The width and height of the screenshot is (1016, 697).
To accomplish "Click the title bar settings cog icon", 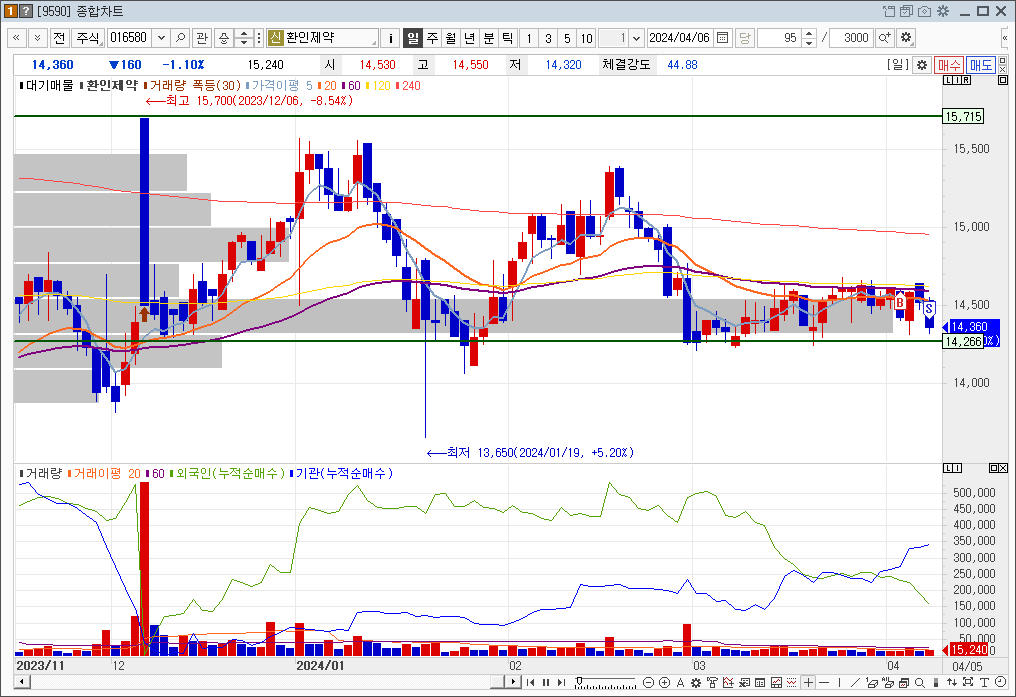I will tap(943, 11).
